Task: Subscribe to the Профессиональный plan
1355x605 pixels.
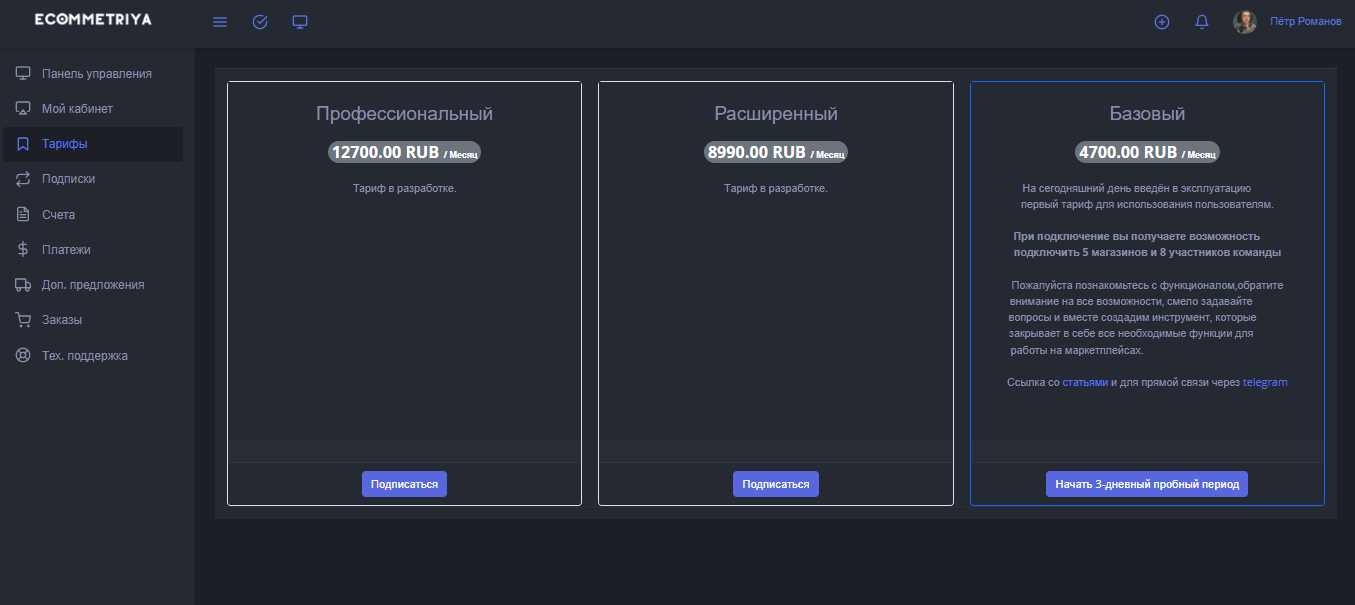Action: coord(404,484)
